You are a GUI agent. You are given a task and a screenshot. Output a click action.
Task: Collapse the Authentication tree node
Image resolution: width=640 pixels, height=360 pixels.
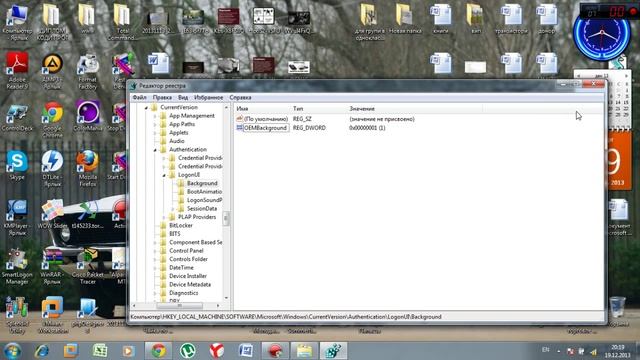(x=155, y=150)
